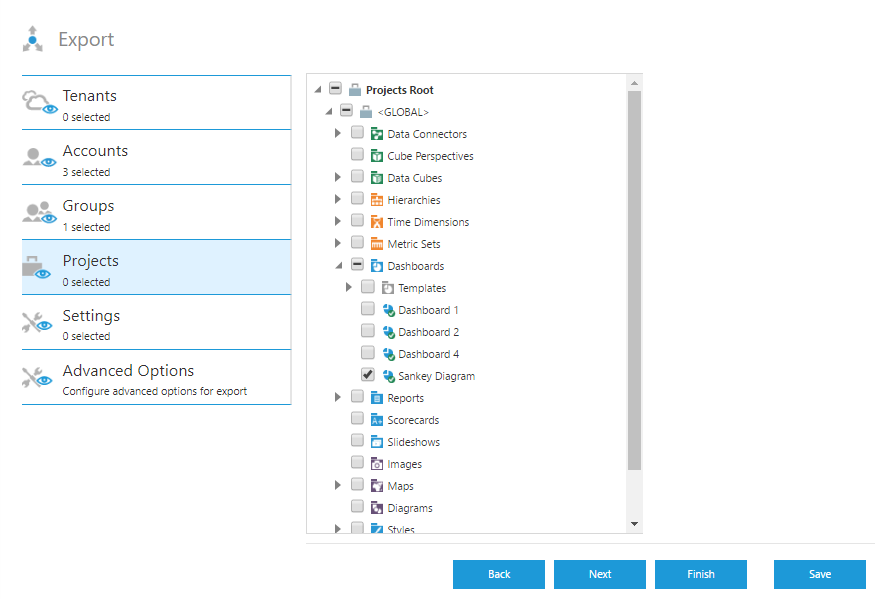Enable the Slideshows checkbox
Screen dimensions: 895x599
357,441
